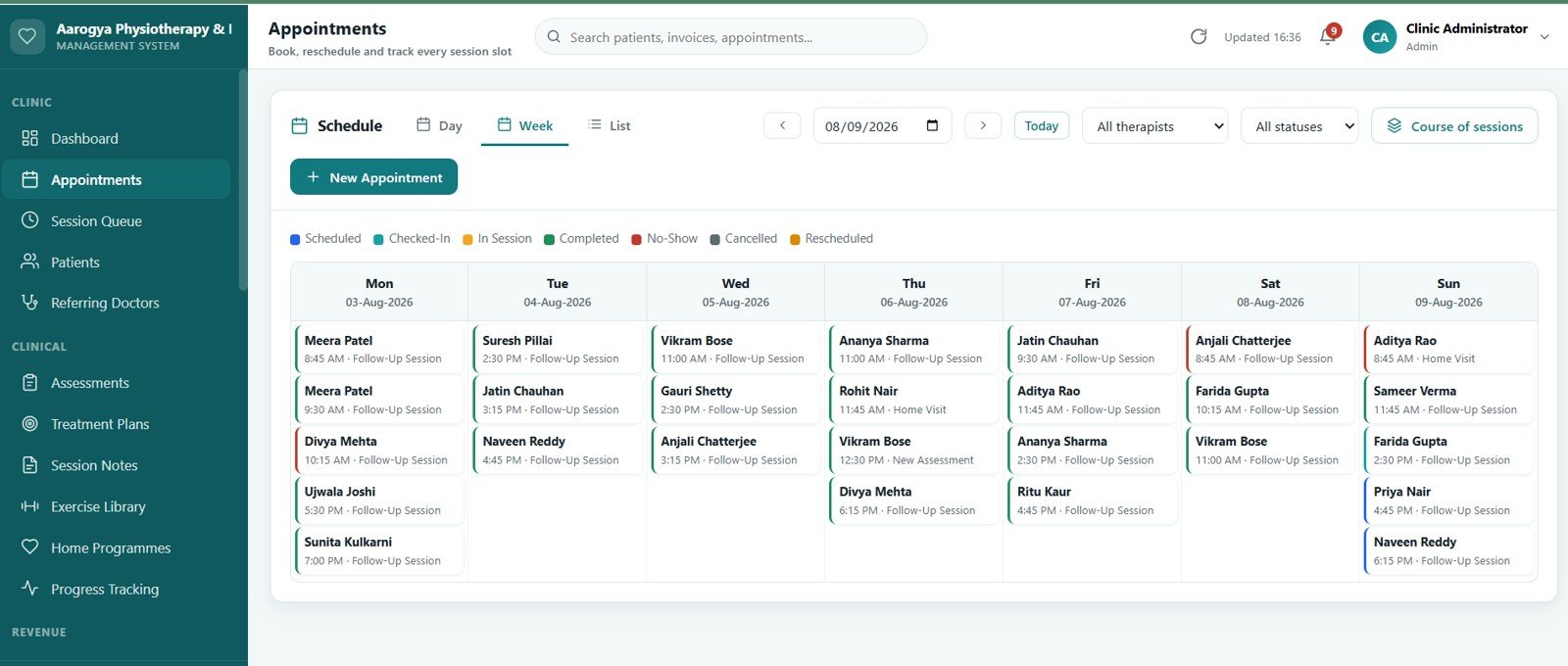Click the Progress Tracking pulse icon
Viewport: 1568px width, 666px height.
30,589
